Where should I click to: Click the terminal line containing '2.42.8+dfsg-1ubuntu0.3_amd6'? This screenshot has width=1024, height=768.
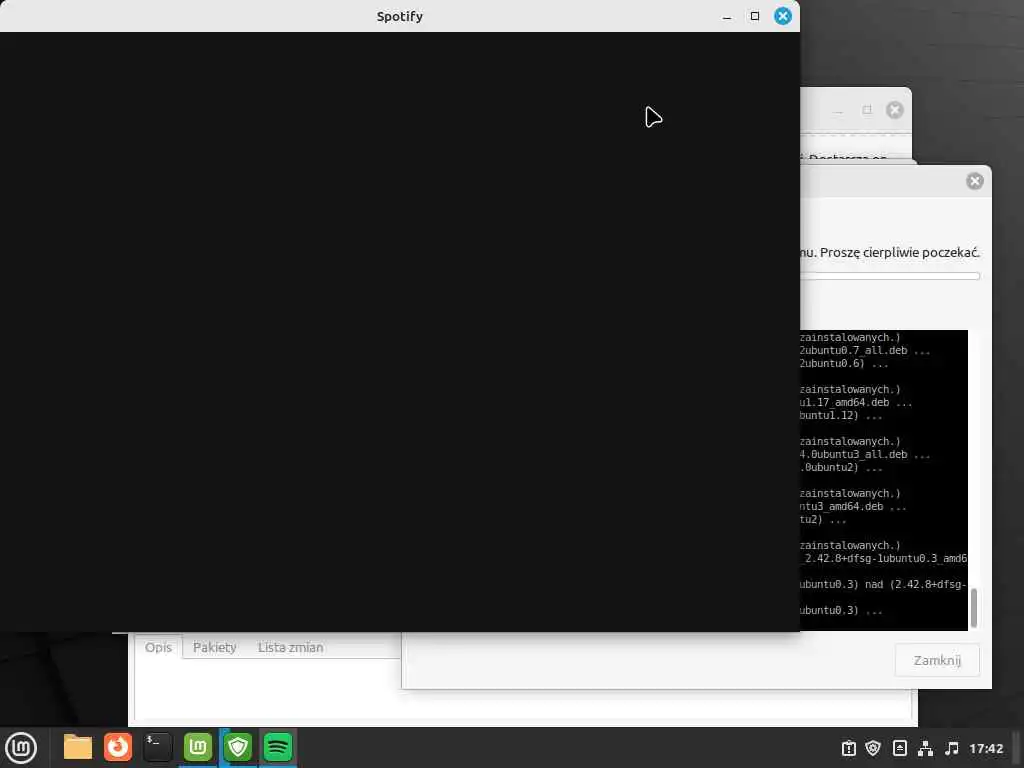(884, 558)
